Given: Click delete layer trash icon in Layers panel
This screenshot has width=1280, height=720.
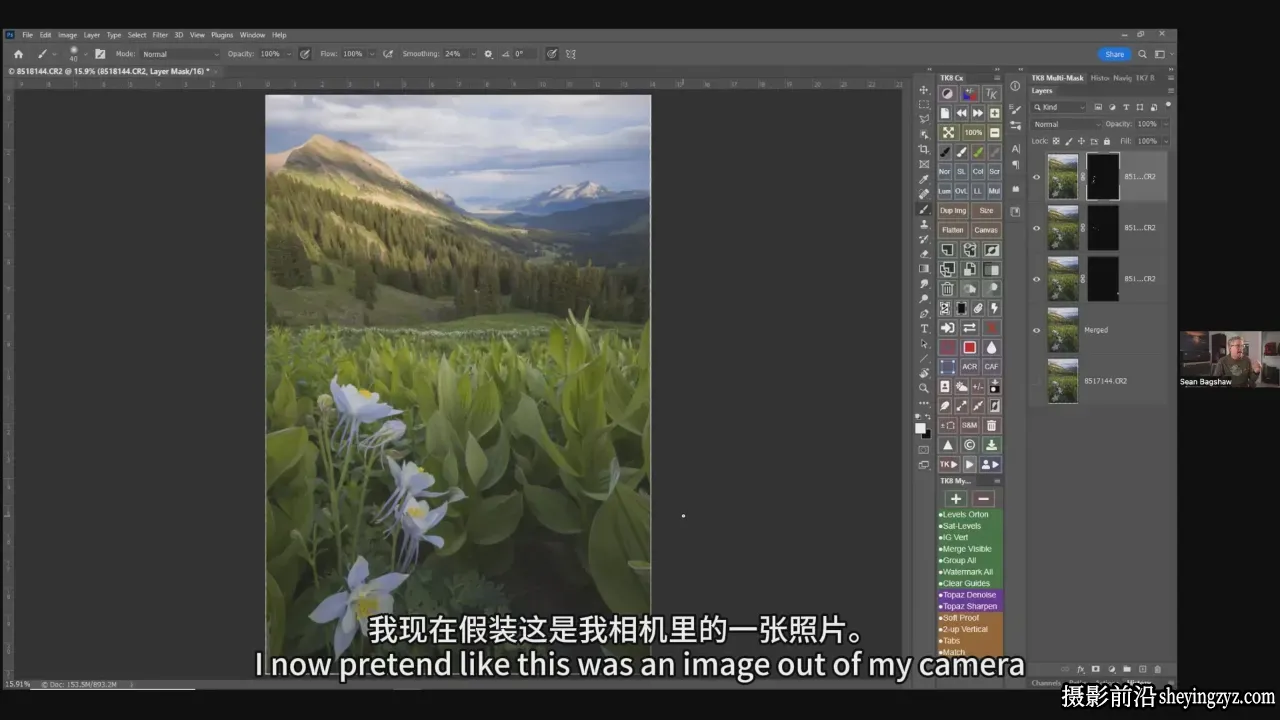Looking at the screenshot, I should coord(1158,669).
